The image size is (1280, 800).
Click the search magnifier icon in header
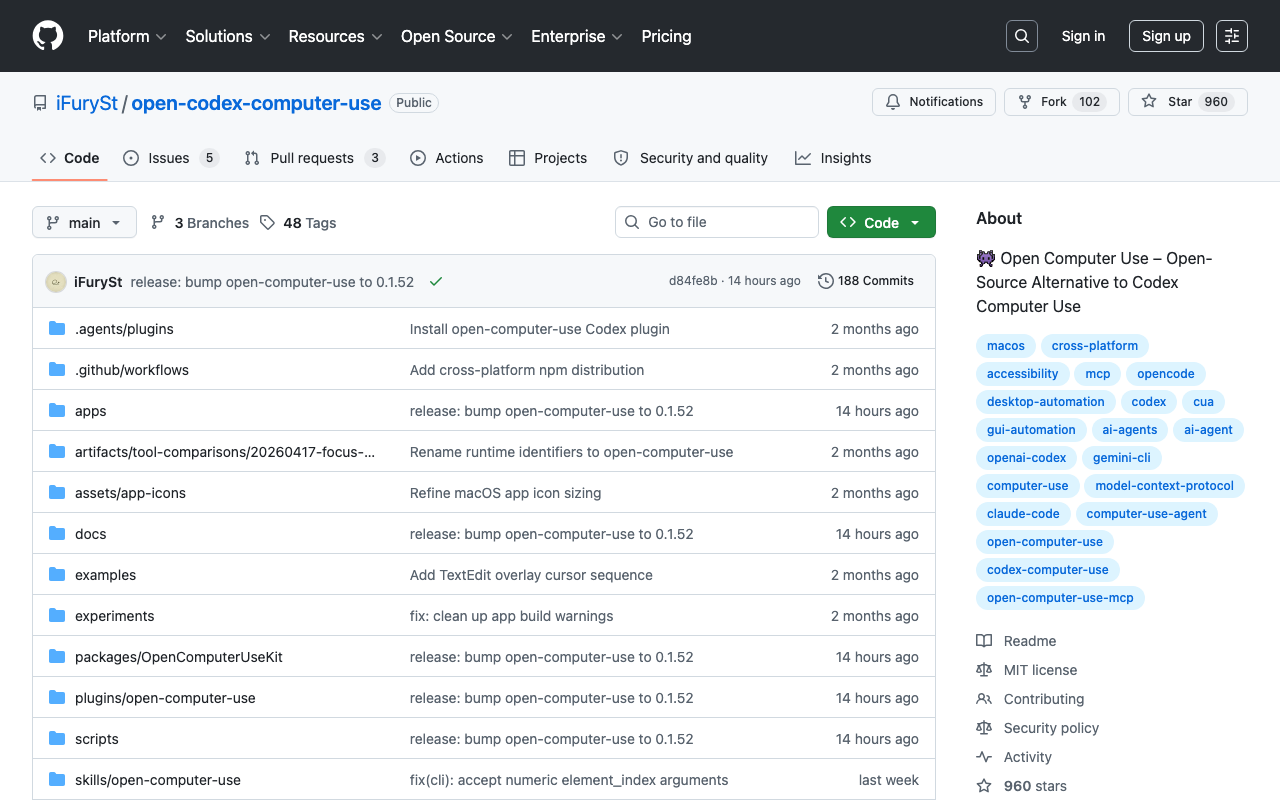[x=1022, y=36]
